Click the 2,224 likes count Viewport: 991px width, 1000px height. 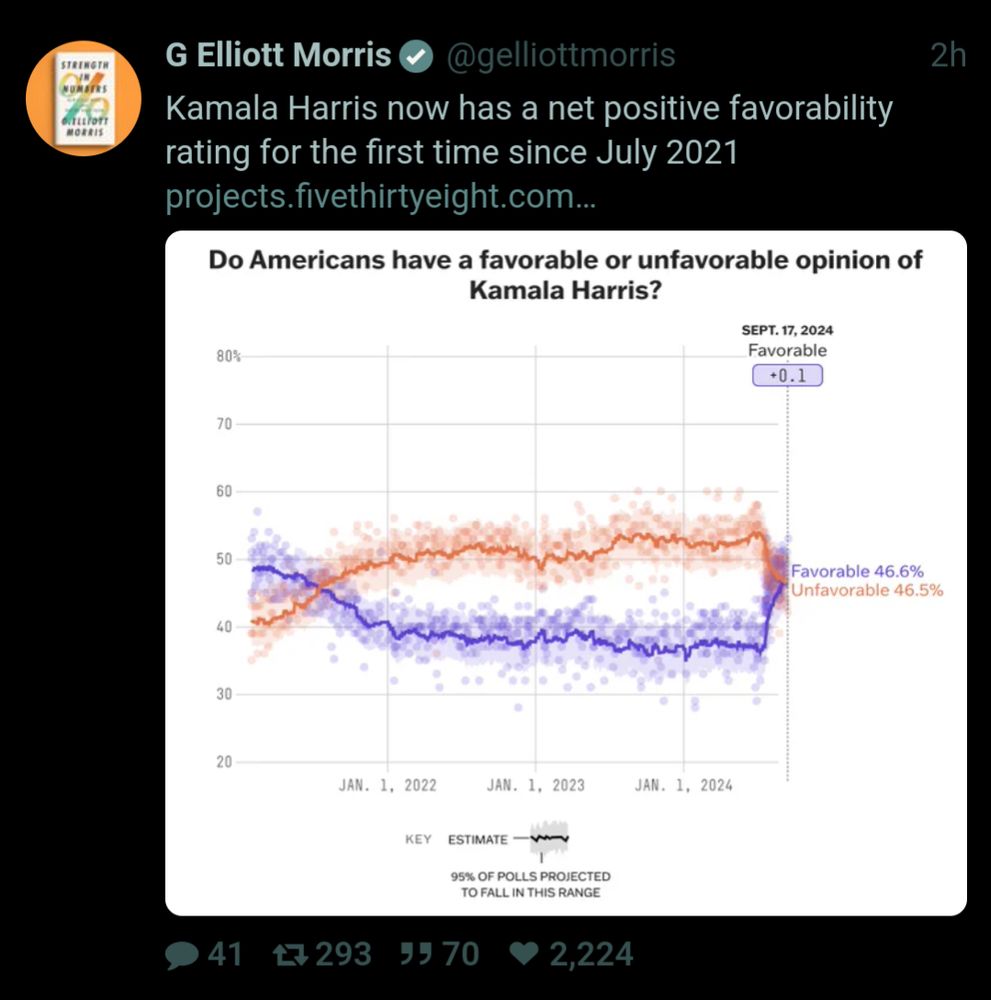pos(590,954)
